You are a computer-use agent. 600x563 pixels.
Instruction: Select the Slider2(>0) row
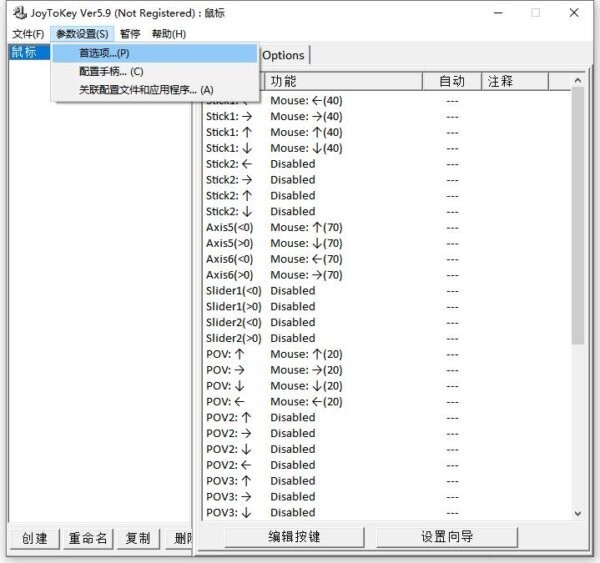click(386, 338)
